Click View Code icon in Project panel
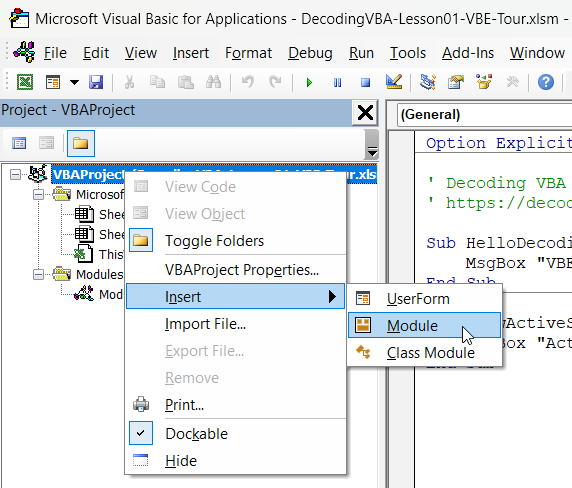 [x=19, y=143]
